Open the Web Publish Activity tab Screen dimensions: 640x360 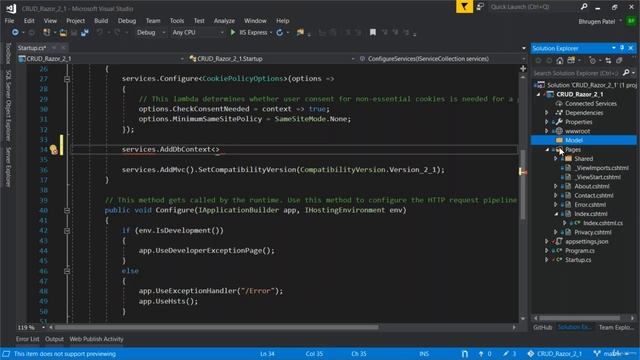coord(96,339)
